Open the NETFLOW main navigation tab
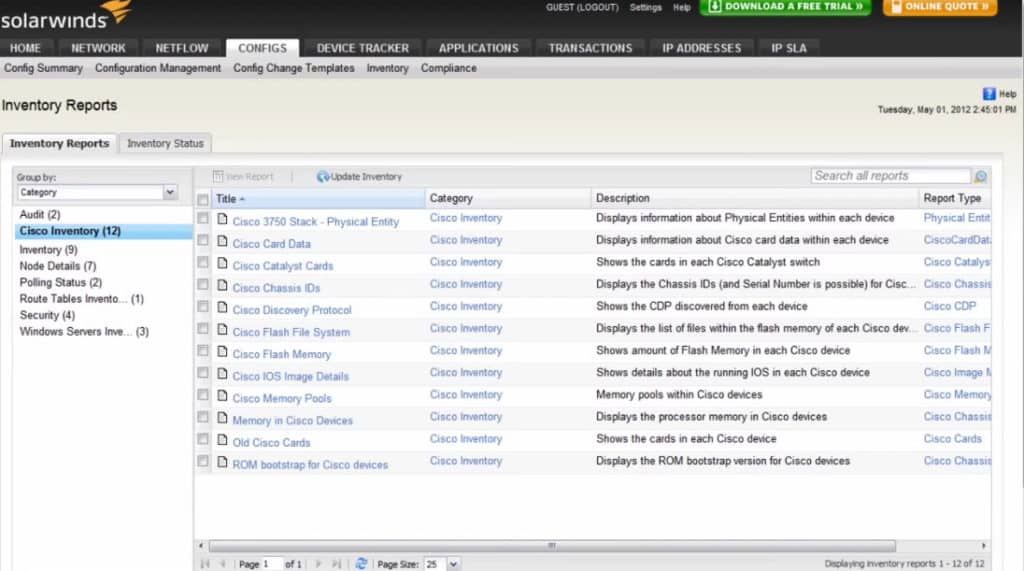Viewport: 1024px width, 571px height. pos(182,48)
